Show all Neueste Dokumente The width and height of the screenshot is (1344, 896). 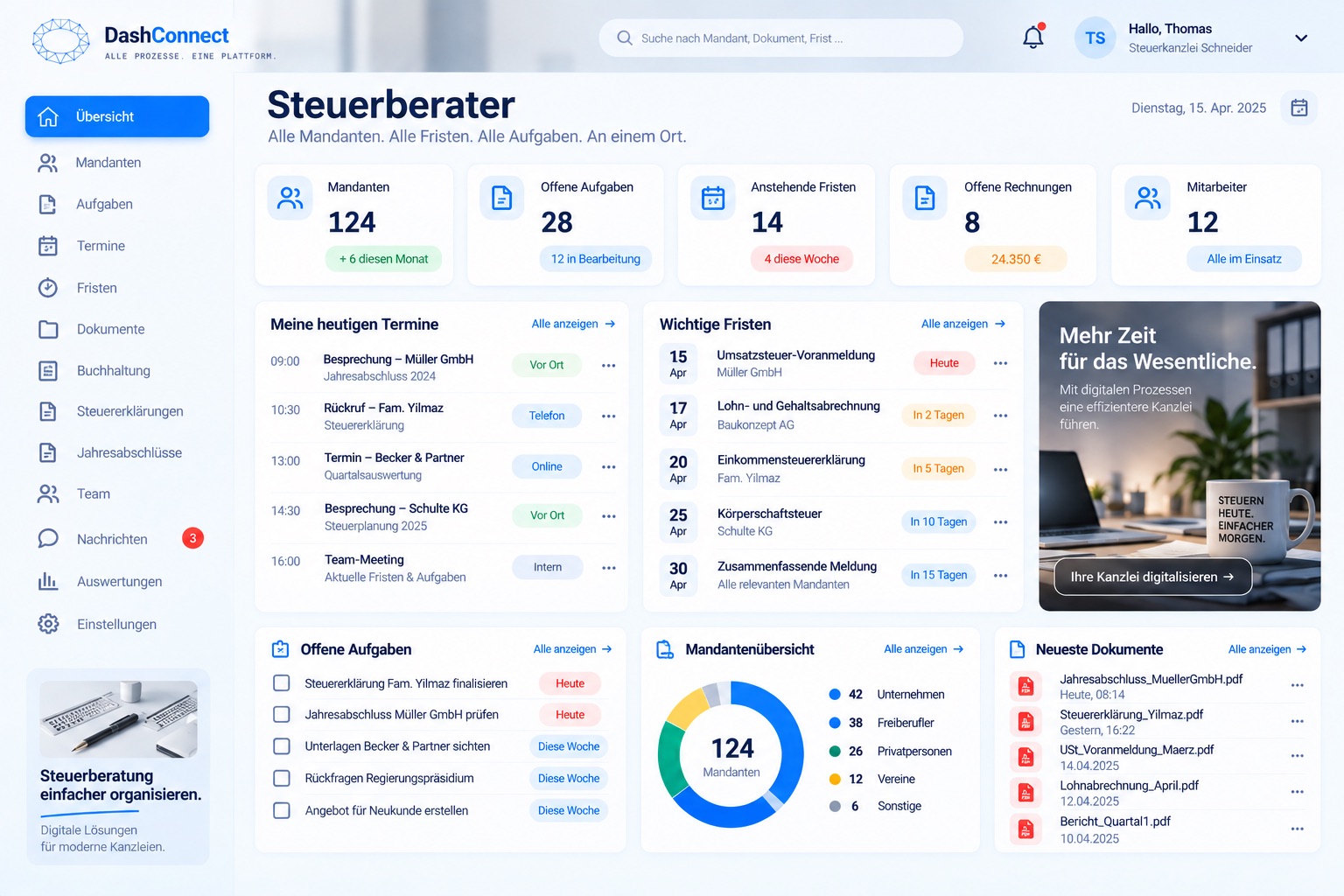coord(1267,649)
